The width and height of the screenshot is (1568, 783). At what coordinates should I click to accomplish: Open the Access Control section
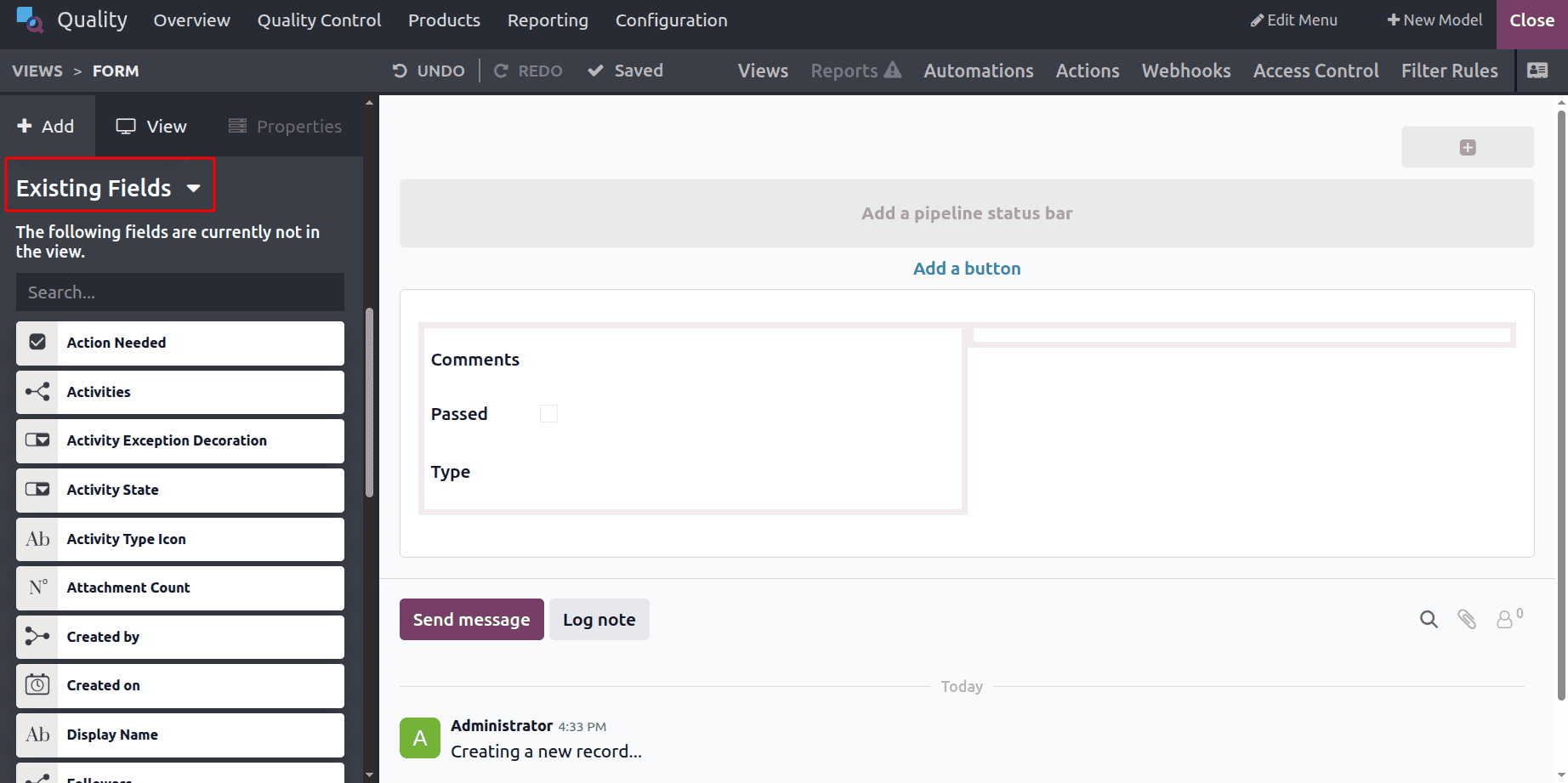coord(1315,71)
